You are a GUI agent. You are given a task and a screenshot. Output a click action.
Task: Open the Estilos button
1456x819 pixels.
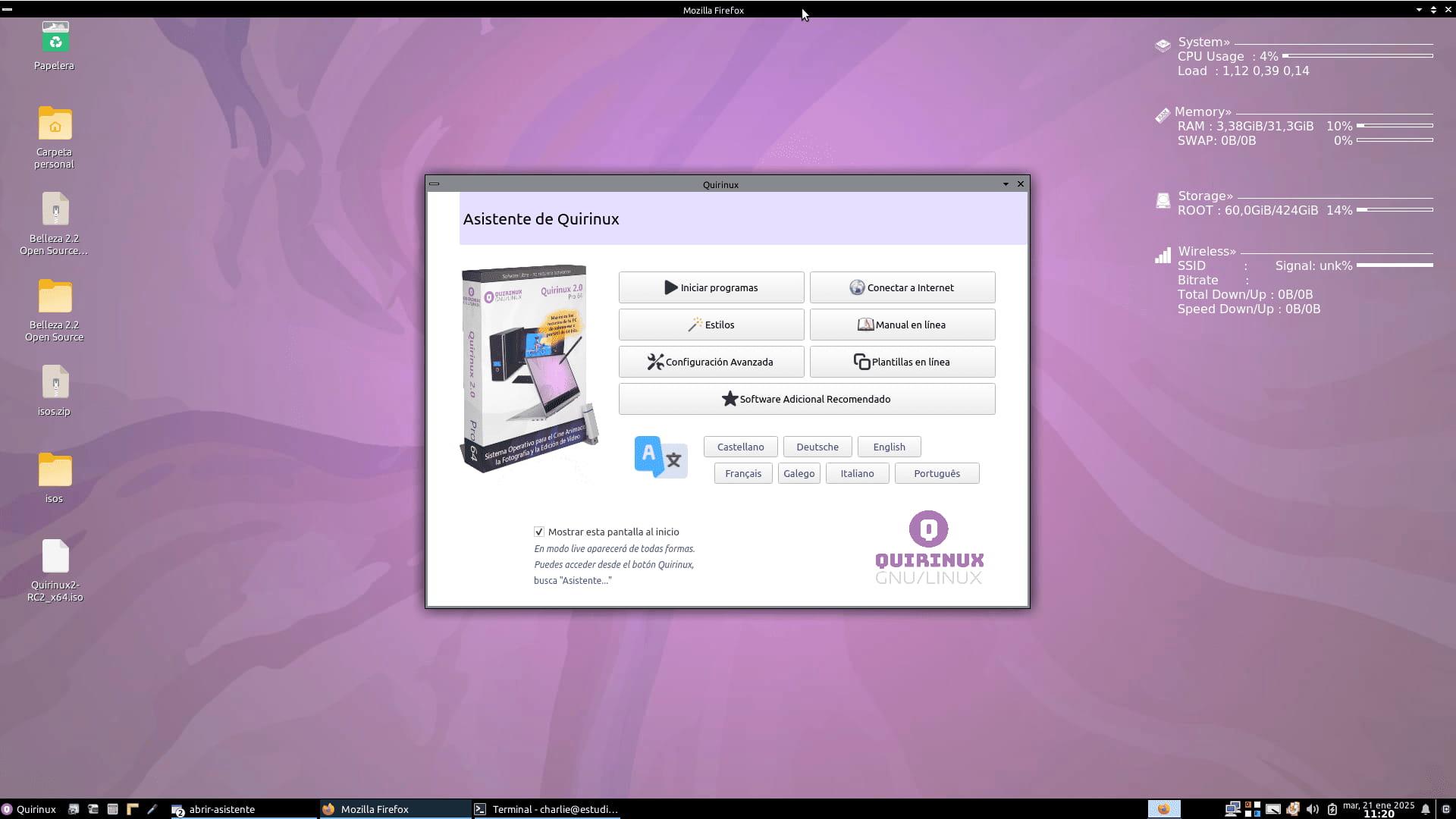pyautogui.click(x=711, y=325)
